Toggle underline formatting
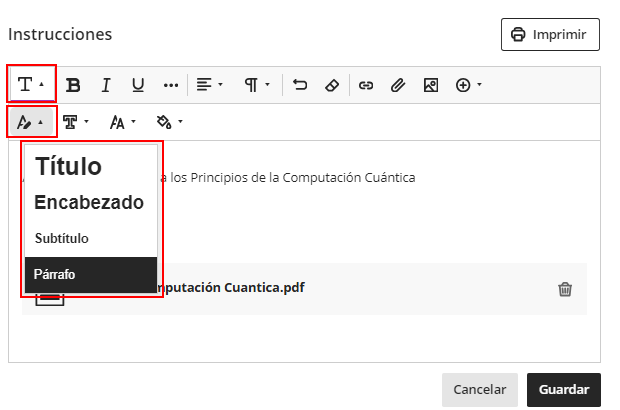 [138, 85]
